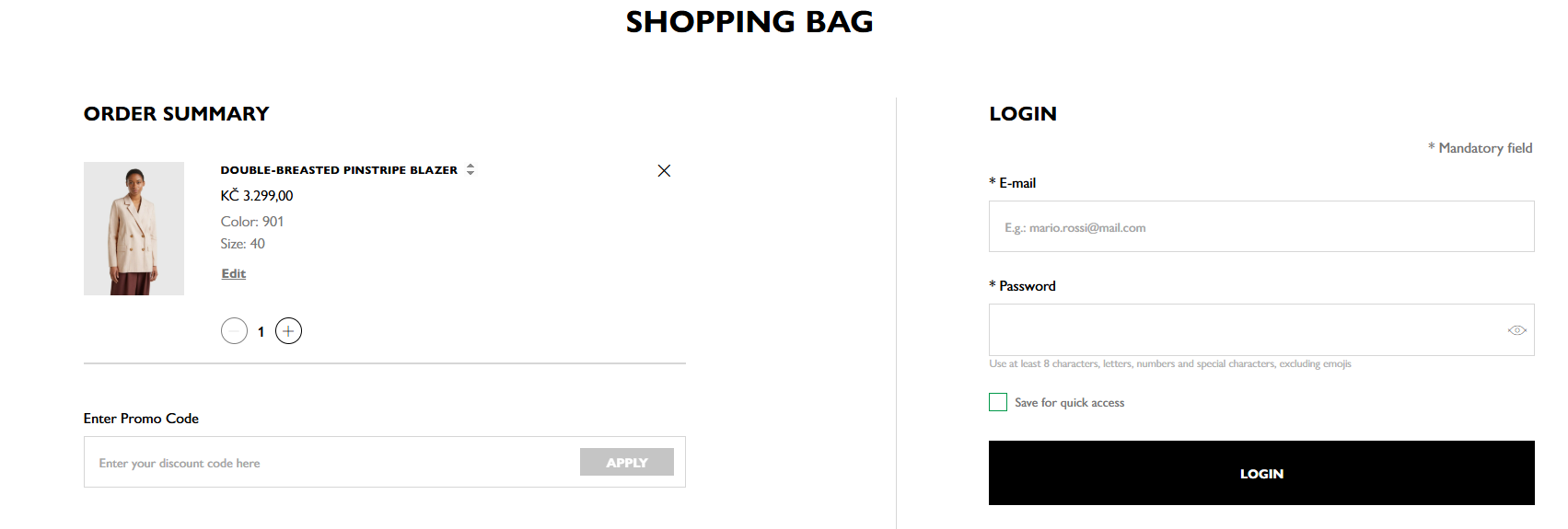The image size is (1568, 529).
Task: Apply the promo code
Action: point(627,462)
